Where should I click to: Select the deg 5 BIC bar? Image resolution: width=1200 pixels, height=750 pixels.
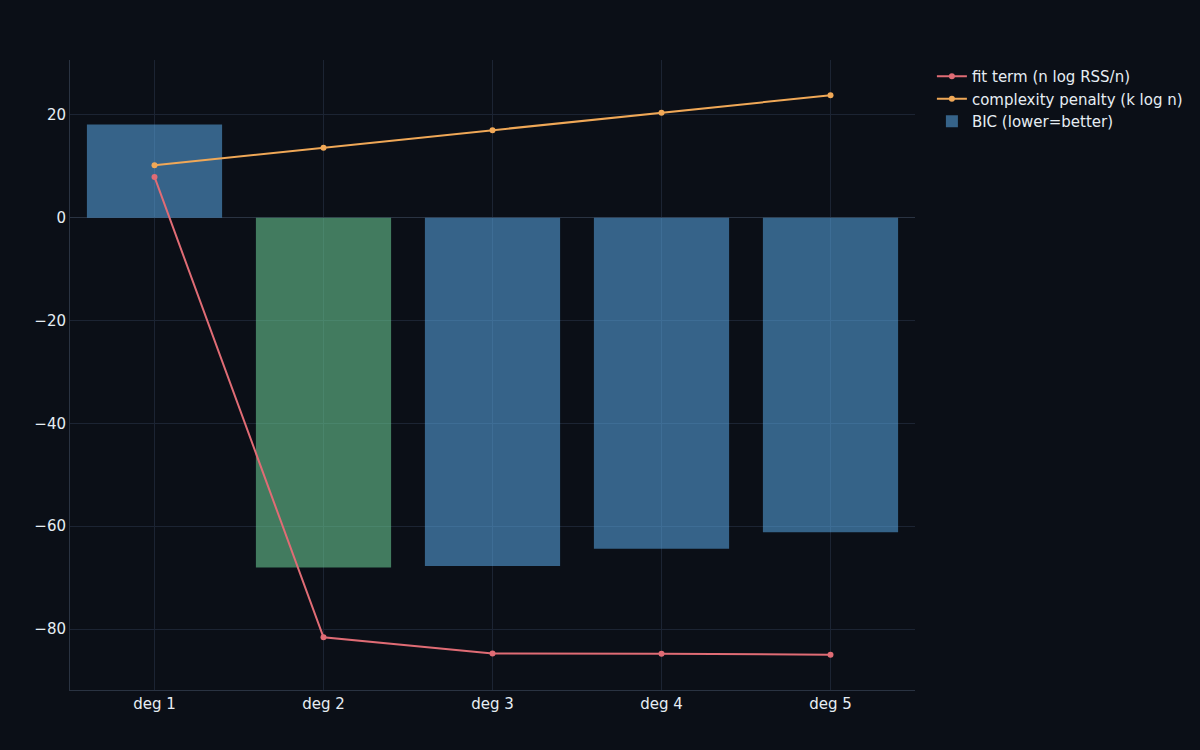[830, 374]
